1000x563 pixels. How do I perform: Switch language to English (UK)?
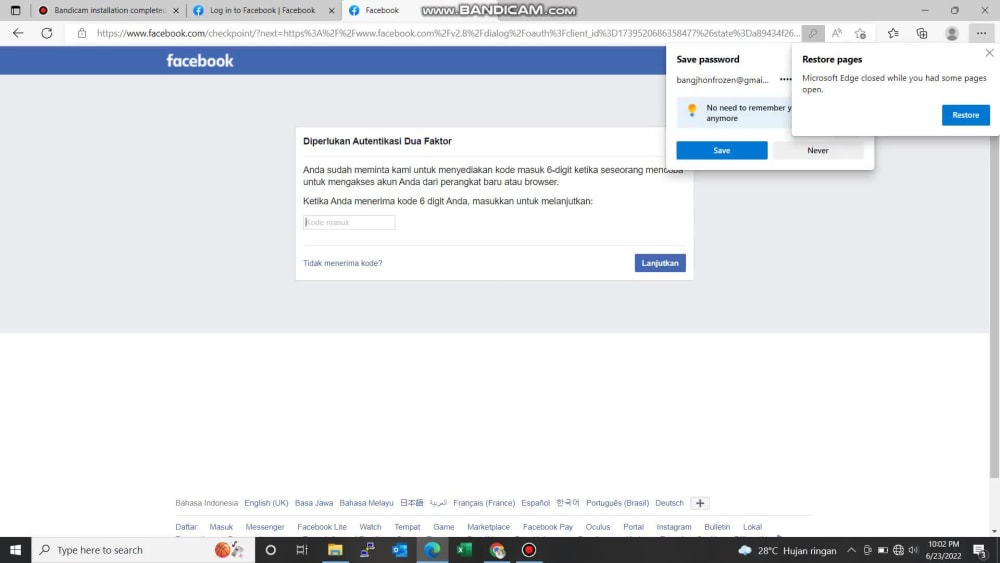pyautogui.click(x=266, y=503)
